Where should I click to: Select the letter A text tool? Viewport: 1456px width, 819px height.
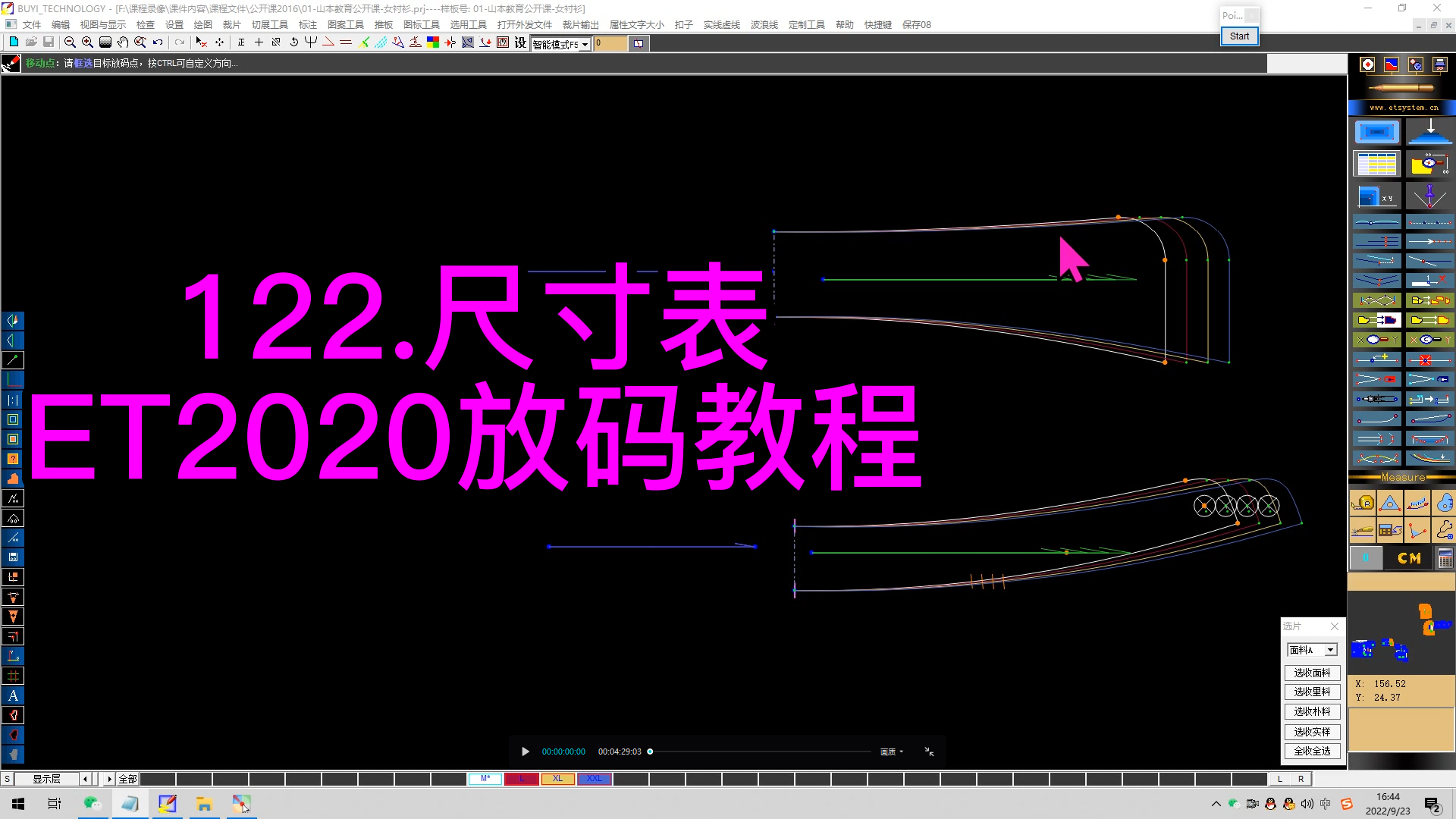13,695
